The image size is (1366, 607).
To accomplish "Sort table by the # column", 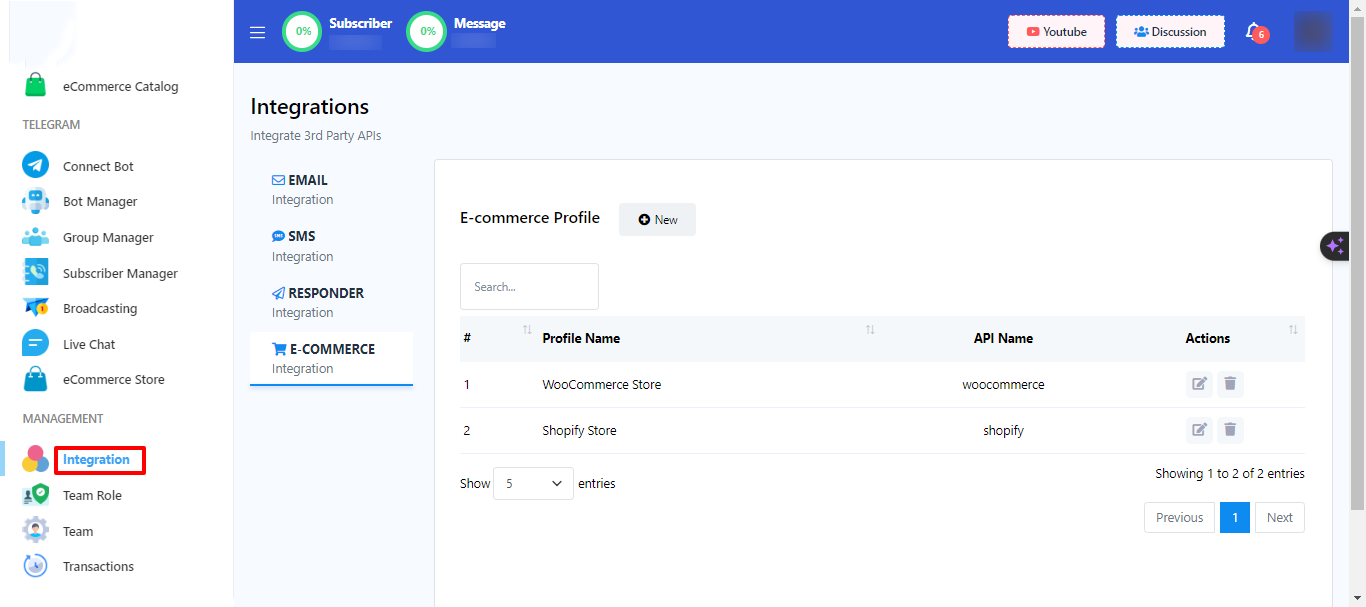I will pos(527,331).
